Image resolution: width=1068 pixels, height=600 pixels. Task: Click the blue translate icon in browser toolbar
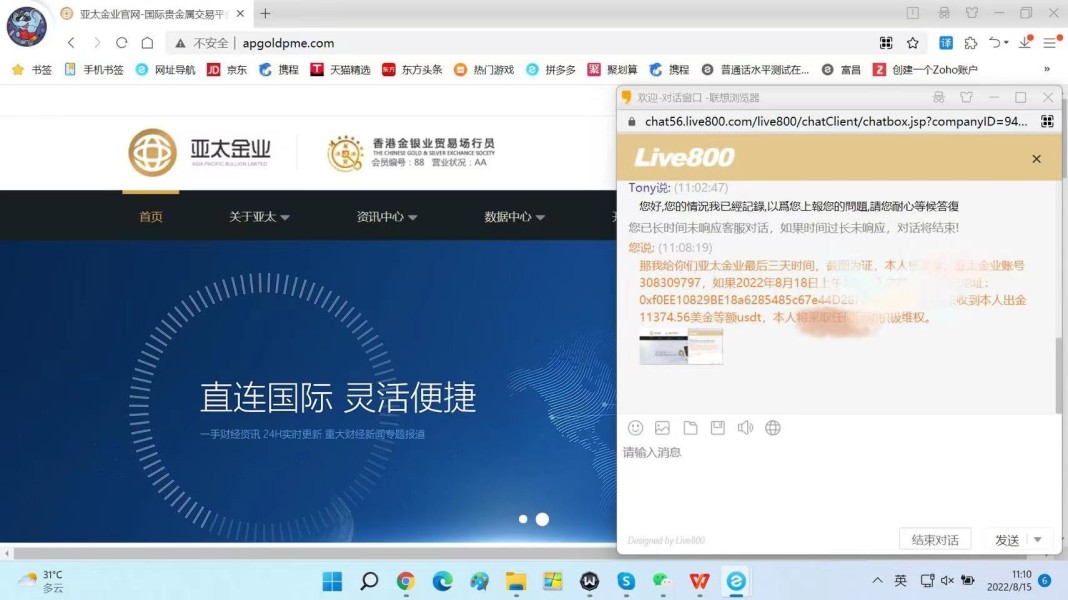(946, 43)
